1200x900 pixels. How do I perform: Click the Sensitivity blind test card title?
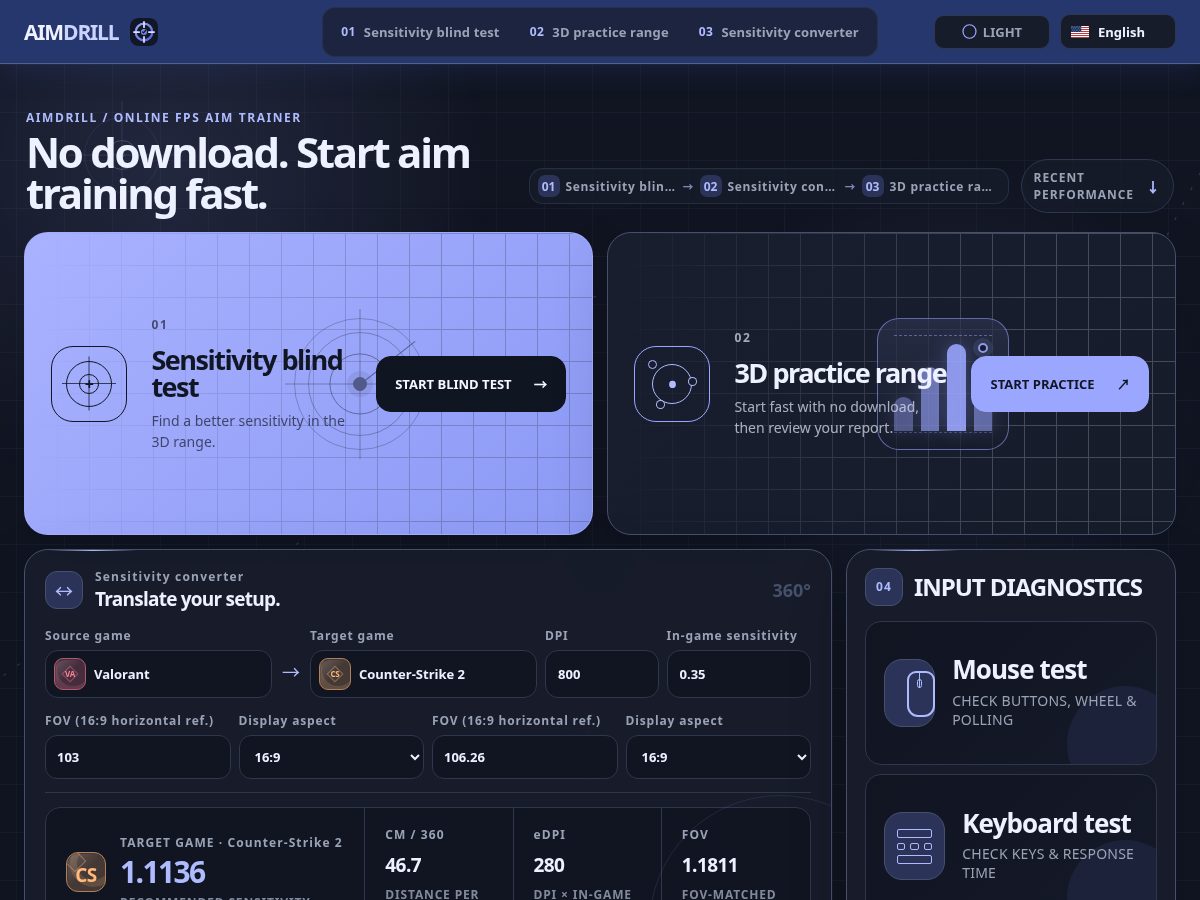pyautogui.click(x=247, y=373)
